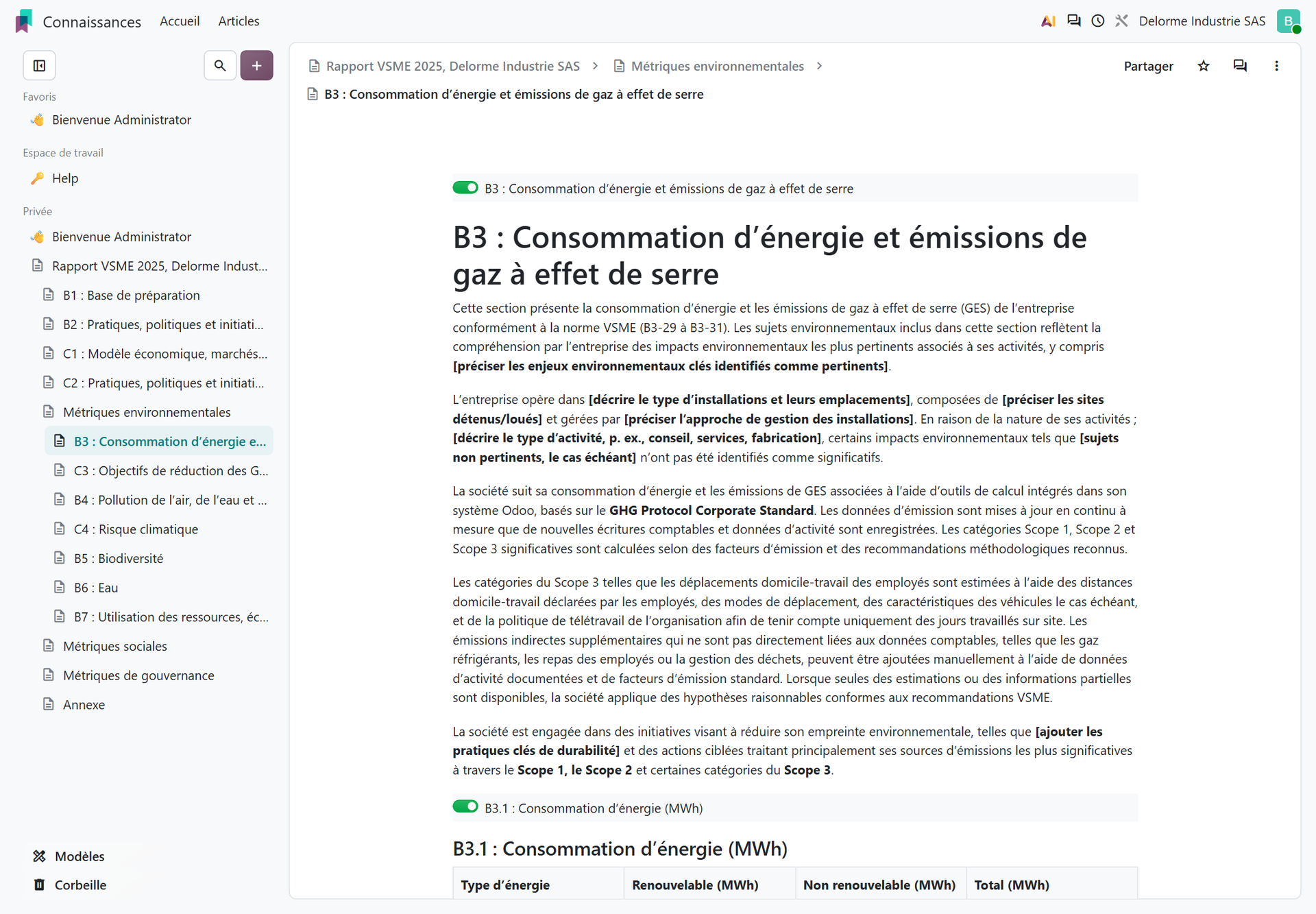This screenshot has height=914, width=1316.
Task: Open C4 : Risque climatique article
Action: (136, 529)
